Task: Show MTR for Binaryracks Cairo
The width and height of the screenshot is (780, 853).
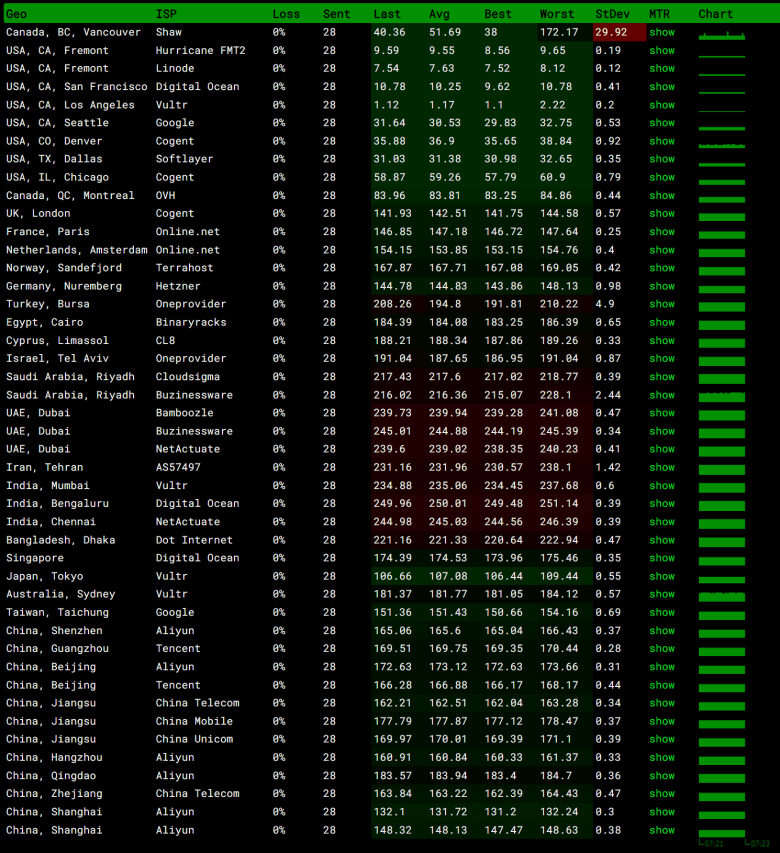Action: [x=661, y=322]
